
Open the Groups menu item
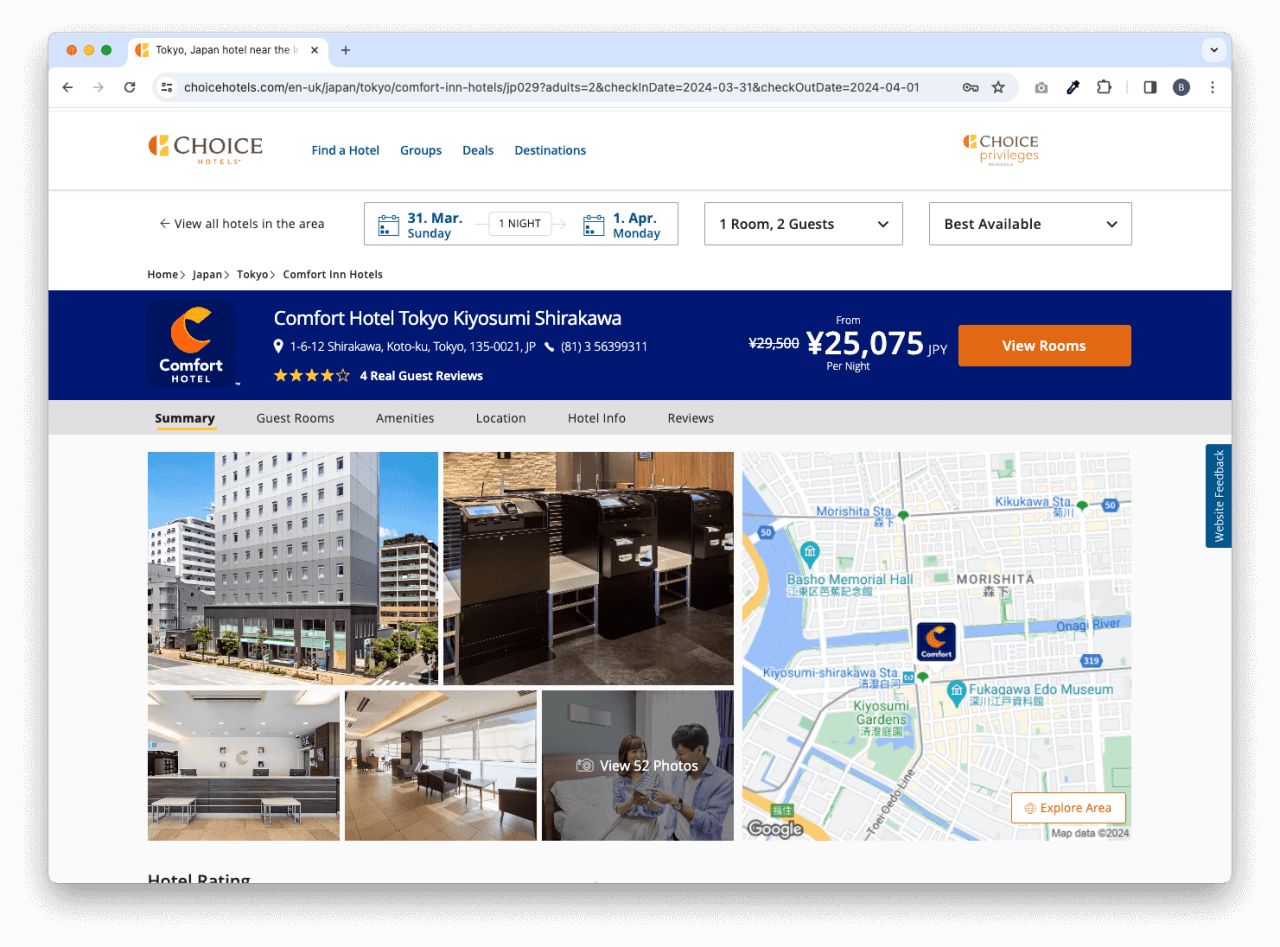421,150
